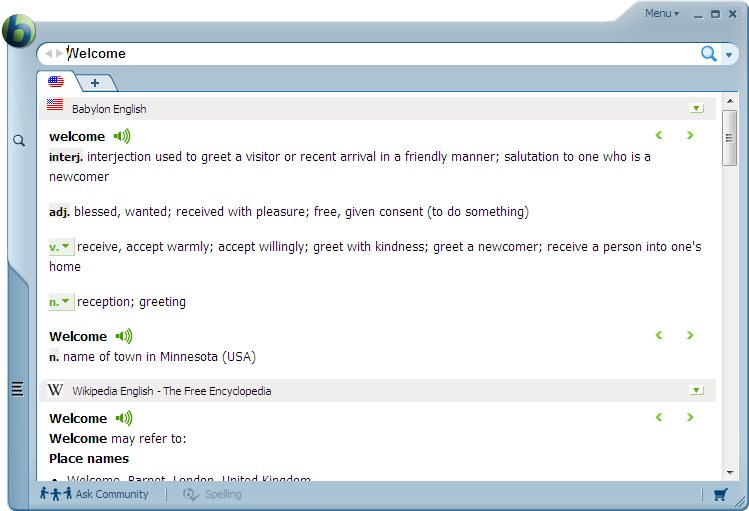Viewport: 749px width, 511px height.
Task: Click 'name of town in Minnesota (USA)' text
Action: 160,357
